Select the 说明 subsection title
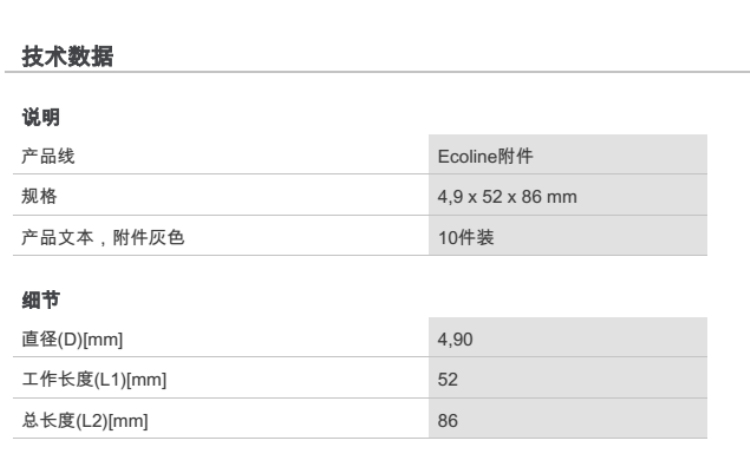 click(41, 117)
